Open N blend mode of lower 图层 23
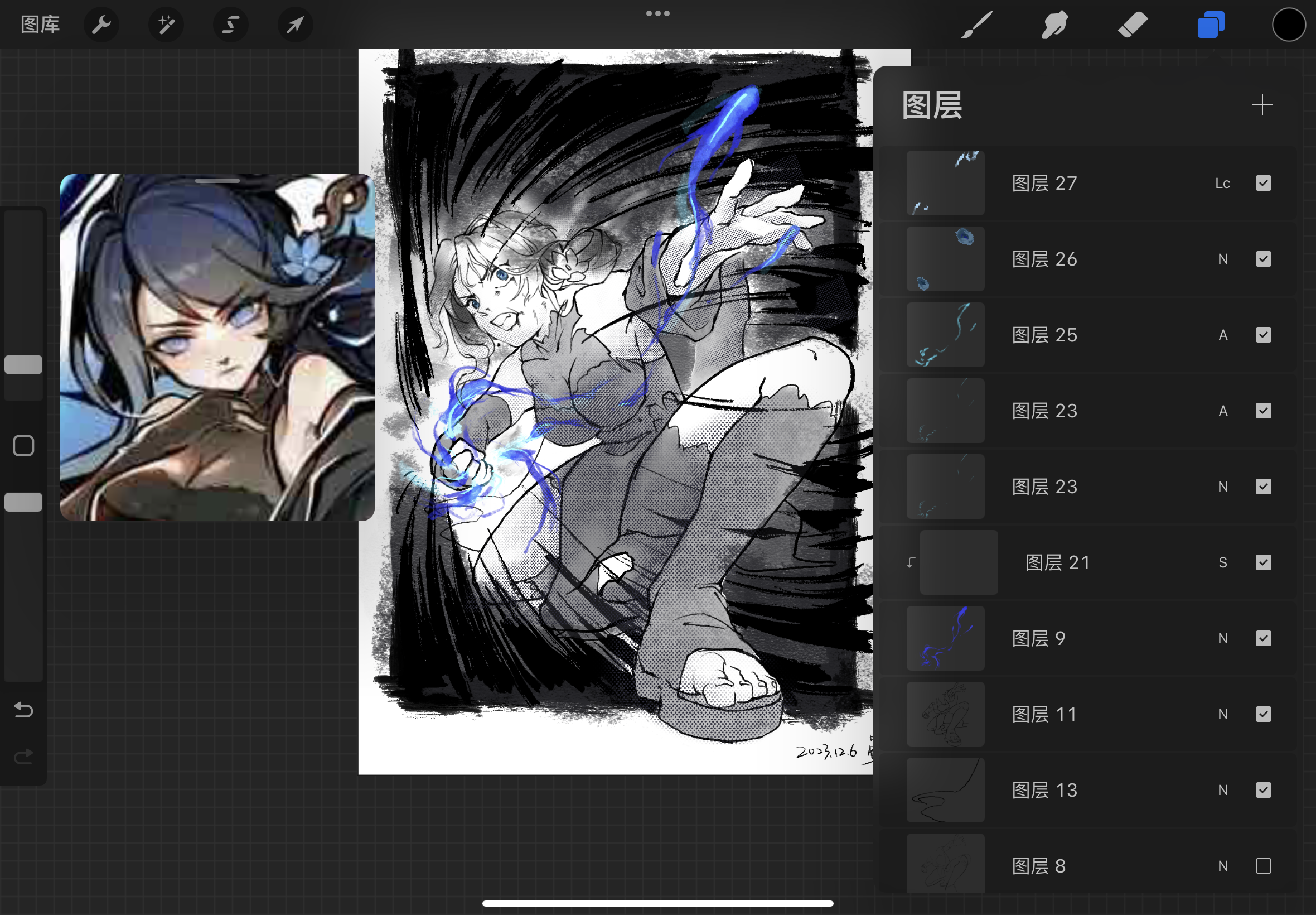1316x915 pixels. pyautogui.click(x=1223, y=487)
